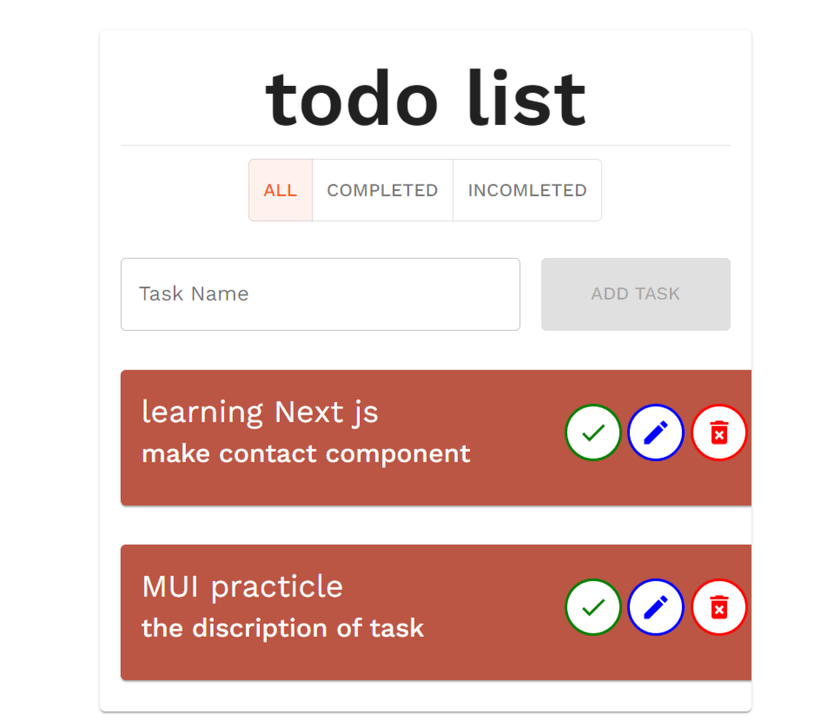Screen dimensions: 828x728
Task: Click the make contact component description
Action: pos(306,453)
